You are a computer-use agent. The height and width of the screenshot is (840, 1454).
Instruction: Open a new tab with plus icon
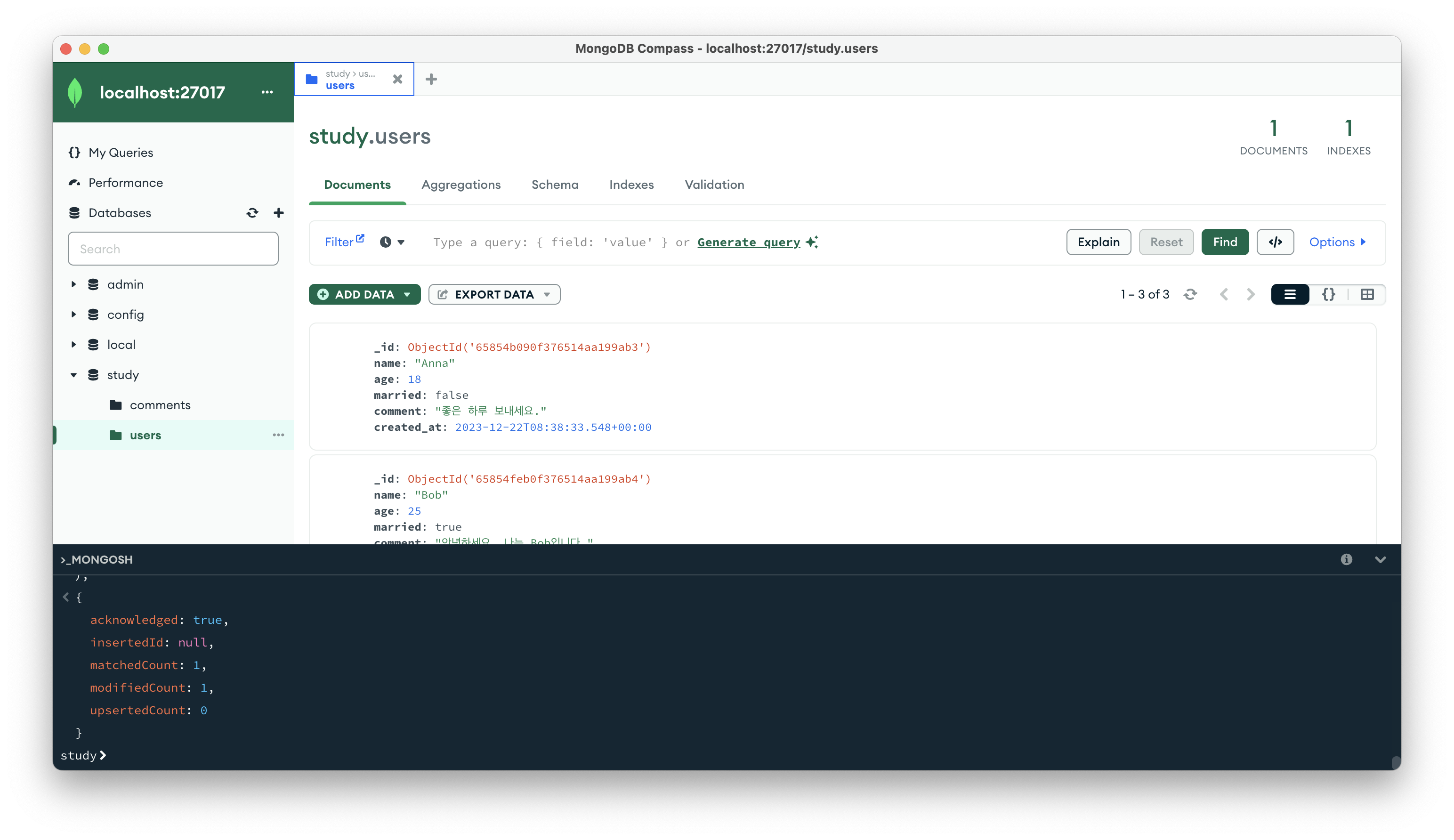pos(431,79)
